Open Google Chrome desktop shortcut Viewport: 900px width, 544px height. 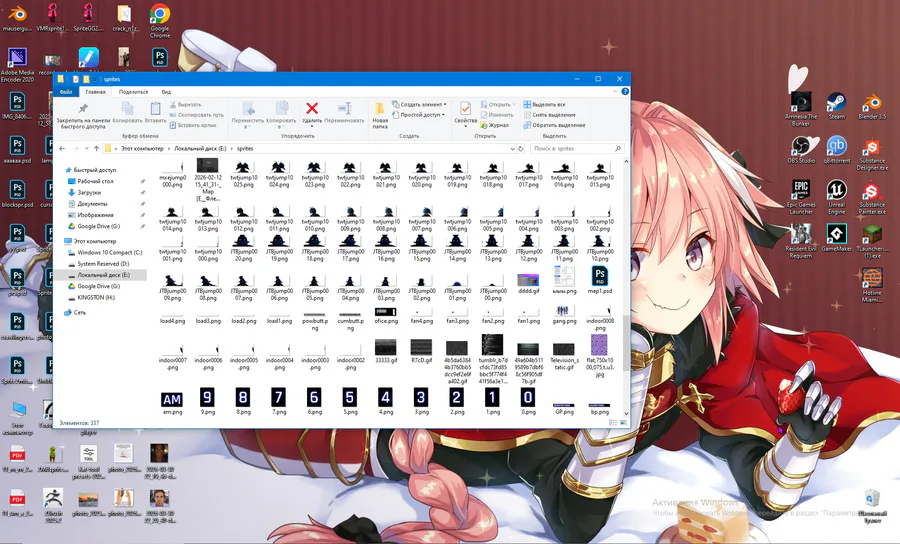pos(160,21)
